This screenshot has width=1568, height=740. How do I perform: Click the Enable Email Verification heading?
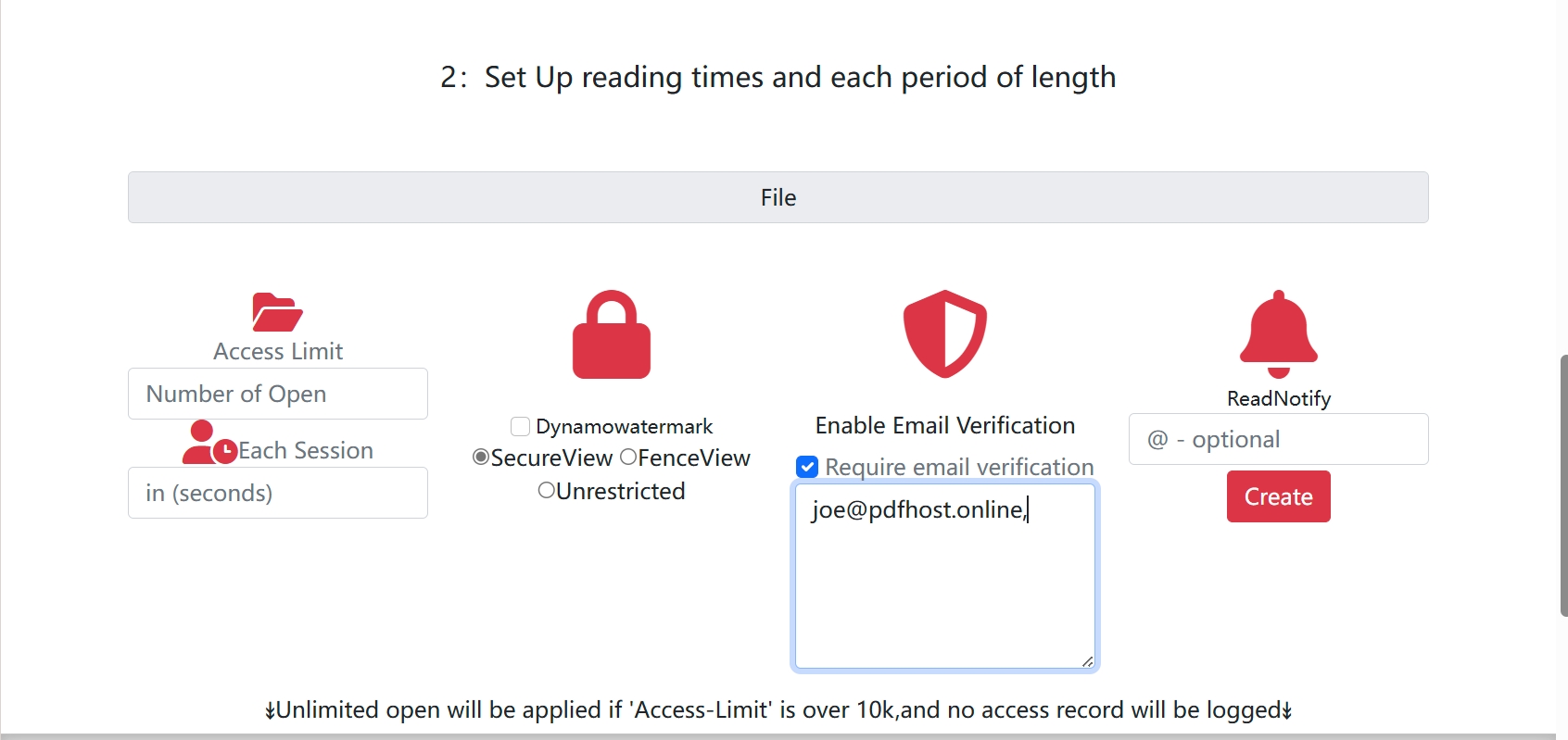(944, 425)
